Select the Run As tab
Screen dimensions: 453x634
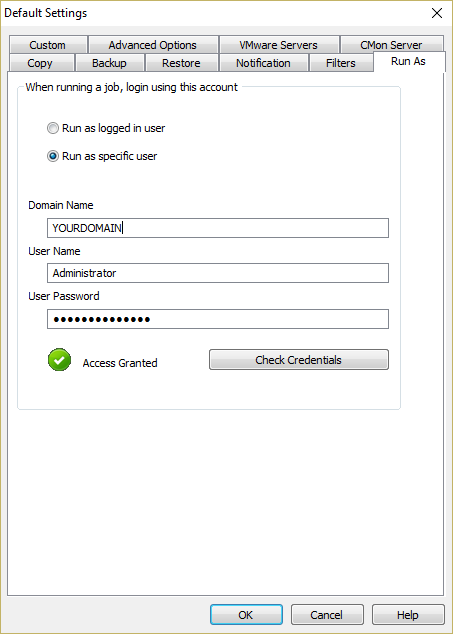coord(409,61)
